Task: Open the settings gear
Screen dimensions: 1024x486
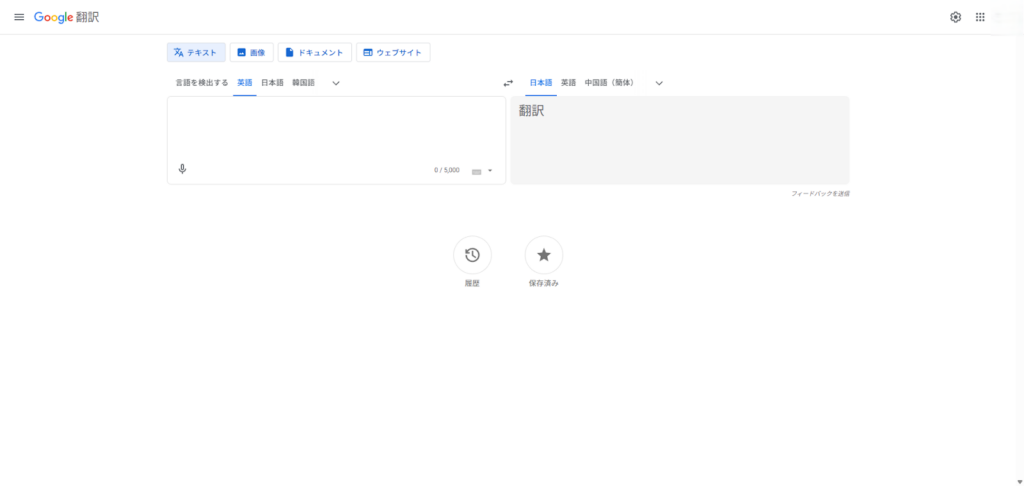Action: [x=955, y=17]
